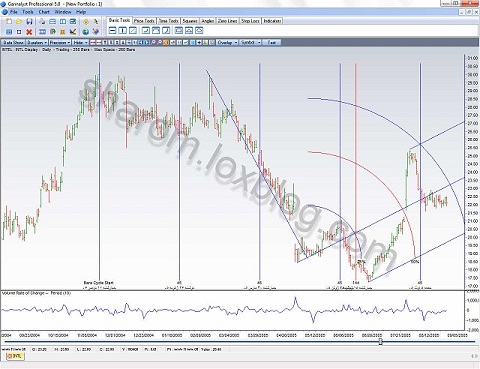480x369 pixels.
Task: Click the yellow circle icon in top toolbar
Action: [x=86, y=22]
